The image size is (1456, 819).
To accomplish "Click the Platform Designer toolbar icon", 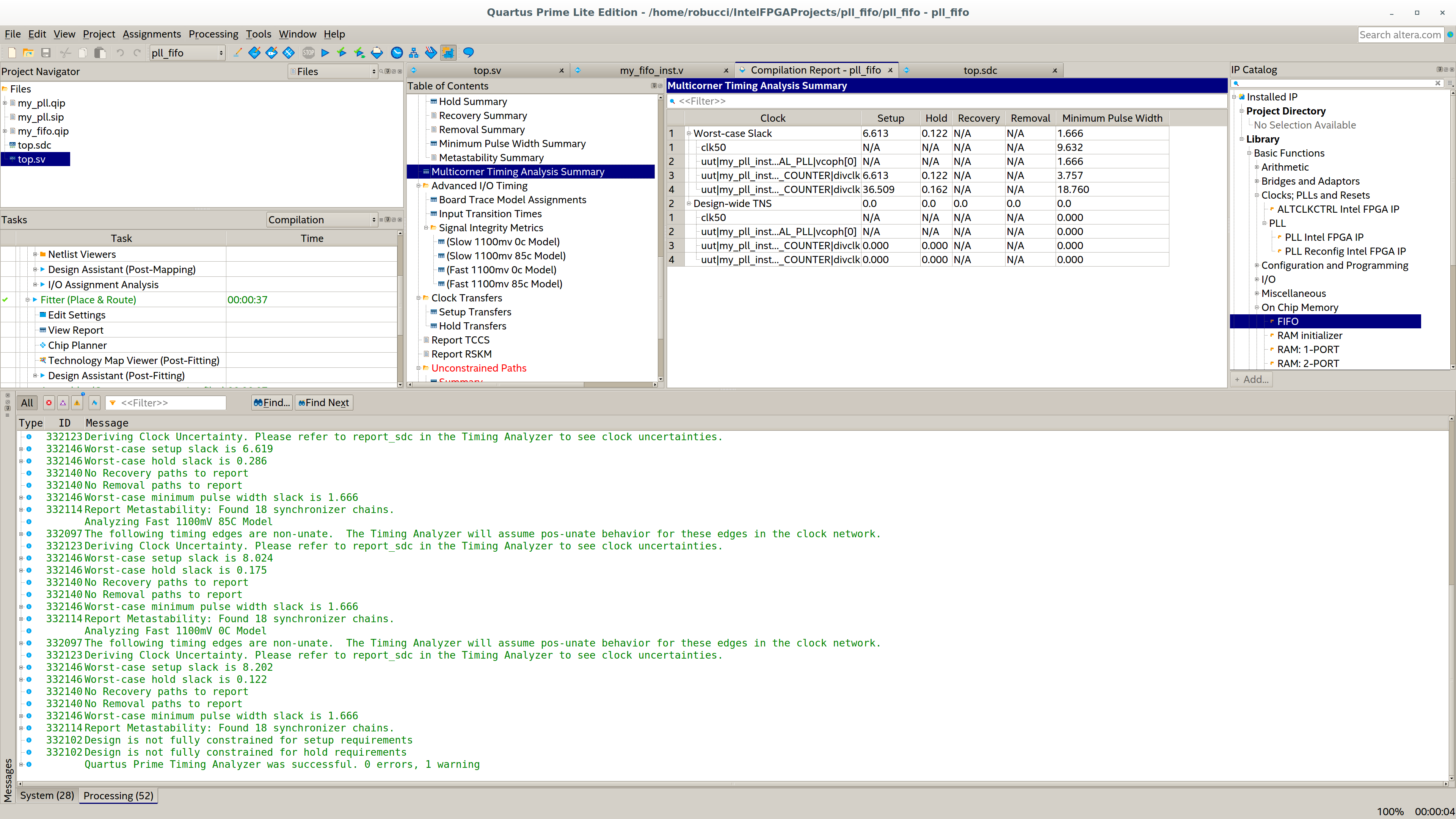I will click(448, 53).
